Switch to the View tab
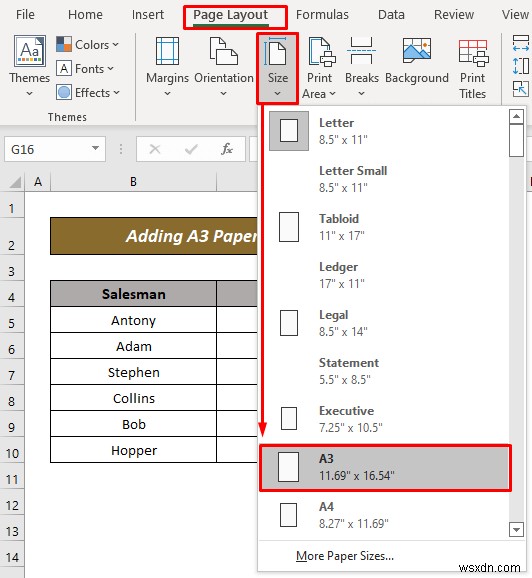 click(515, 15)
